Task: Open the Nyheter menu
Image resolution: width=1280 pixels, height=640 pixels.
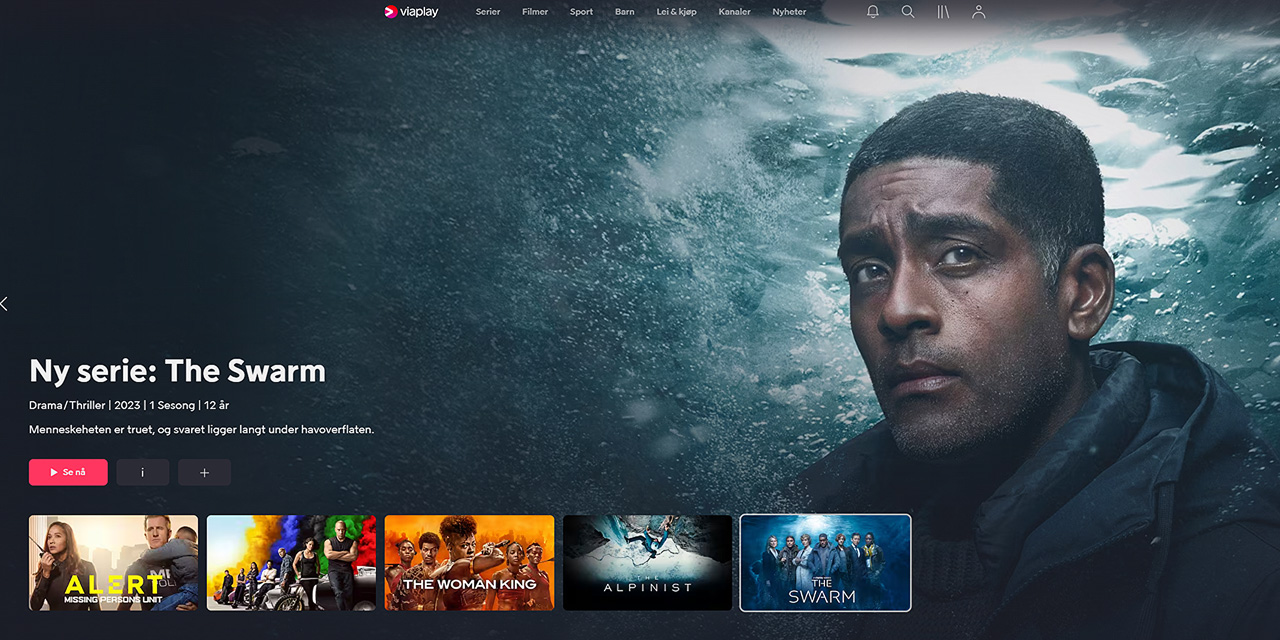Action: coord(789,12)
